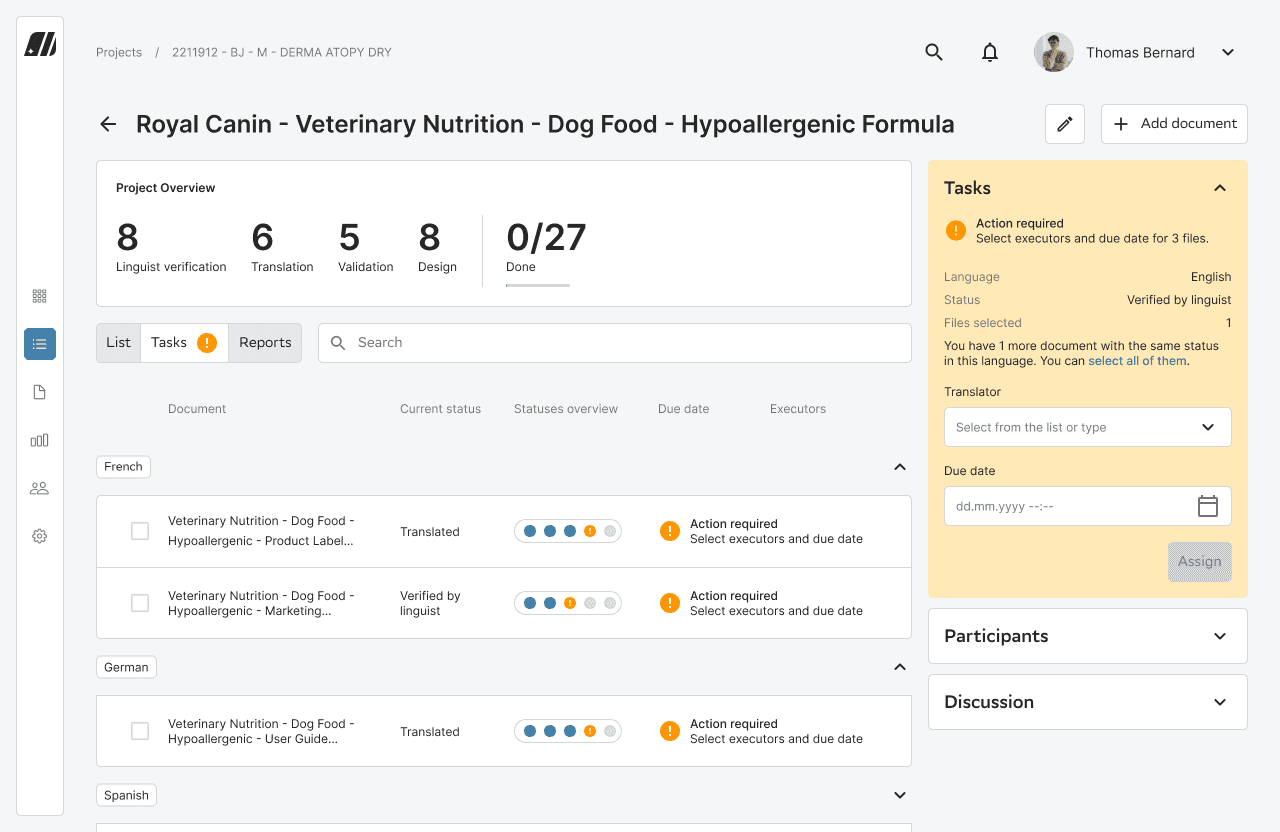Click Add document button

(1174, 124)
